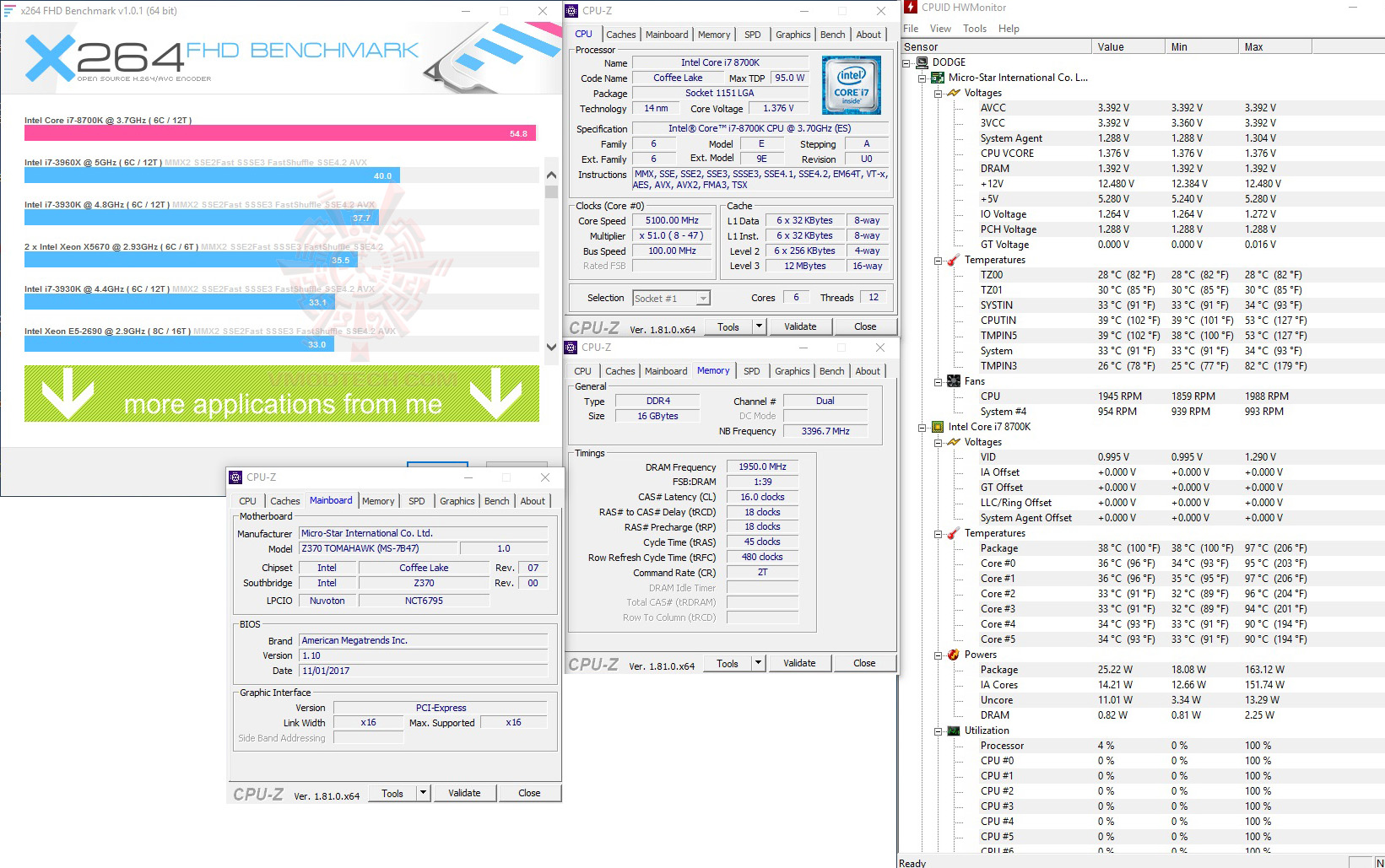
Task: Click the Sensor column header in HWMonitor
Action: [996, 47]
